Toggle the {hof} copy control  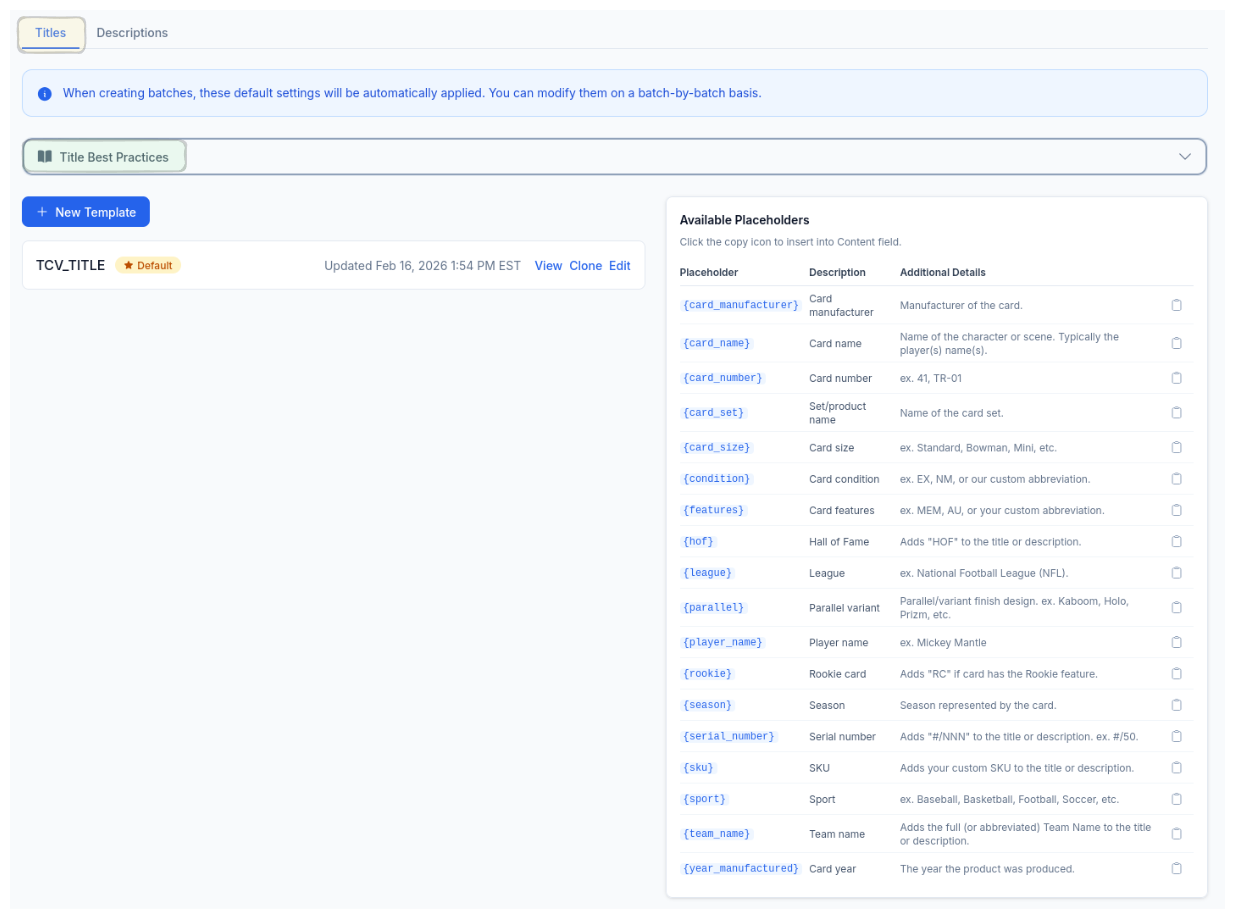(1177, 541)
